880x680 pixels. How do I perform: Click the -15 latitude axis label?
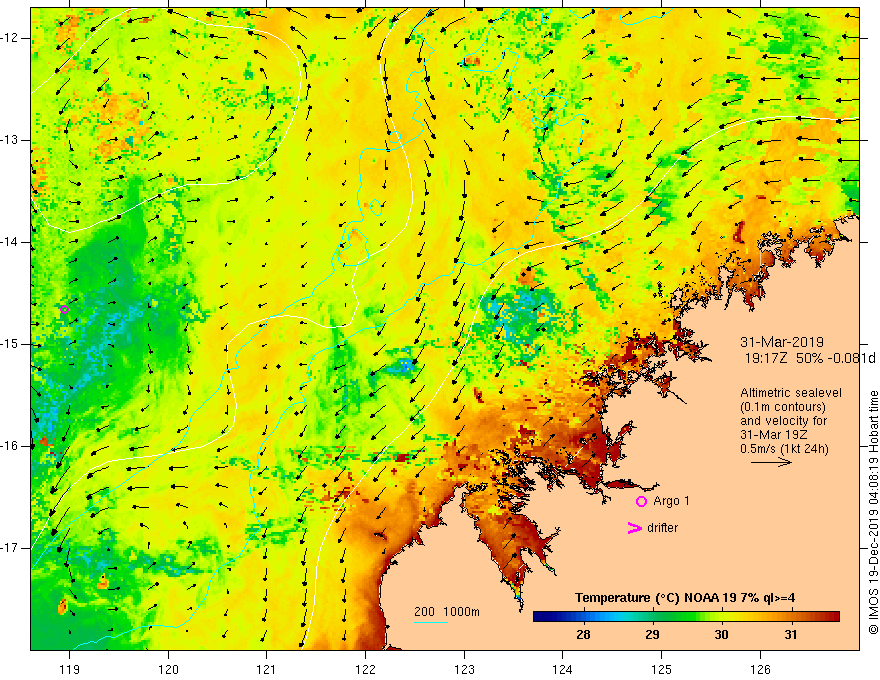pyautogui.click(x=10, y=344)
